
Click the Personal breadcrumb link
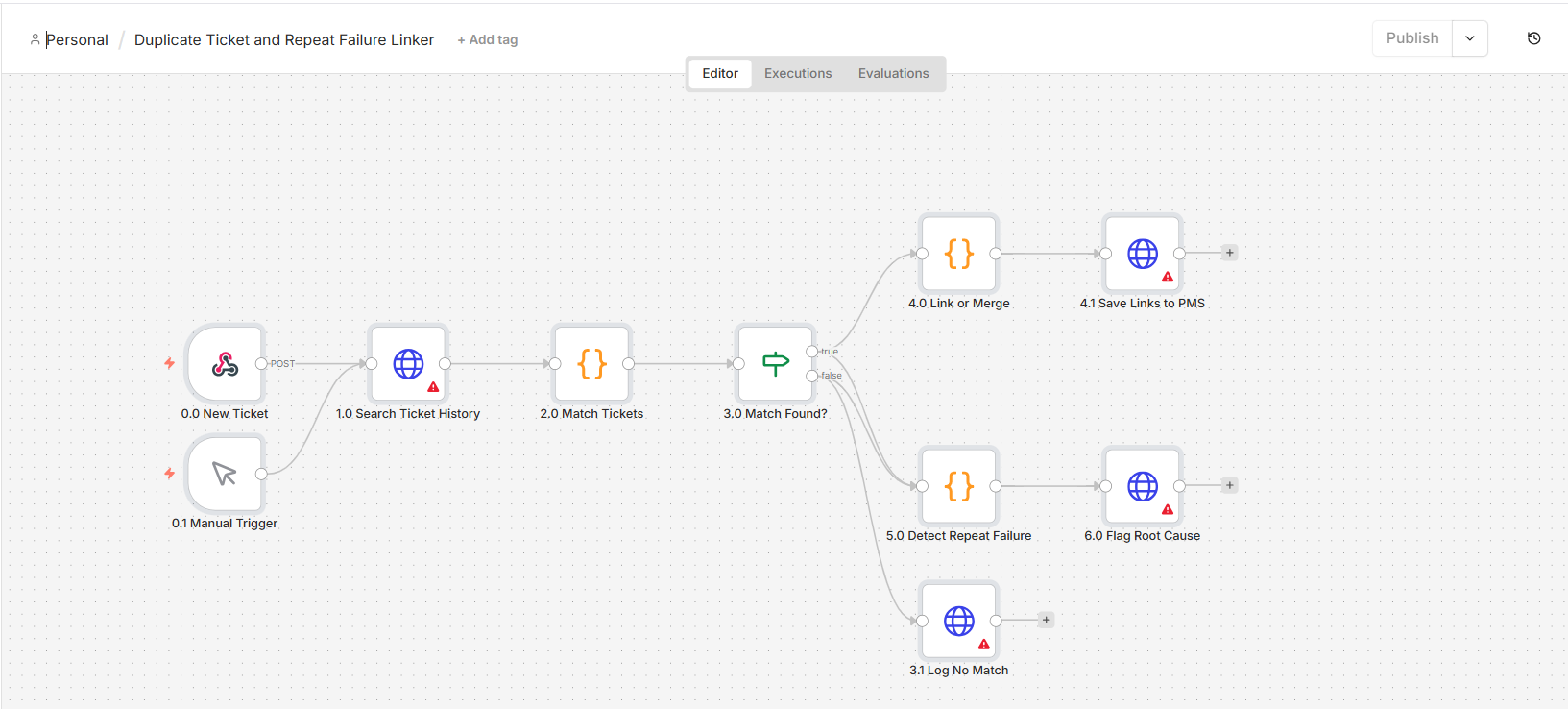pyautogui.click(x=77, y=39)
